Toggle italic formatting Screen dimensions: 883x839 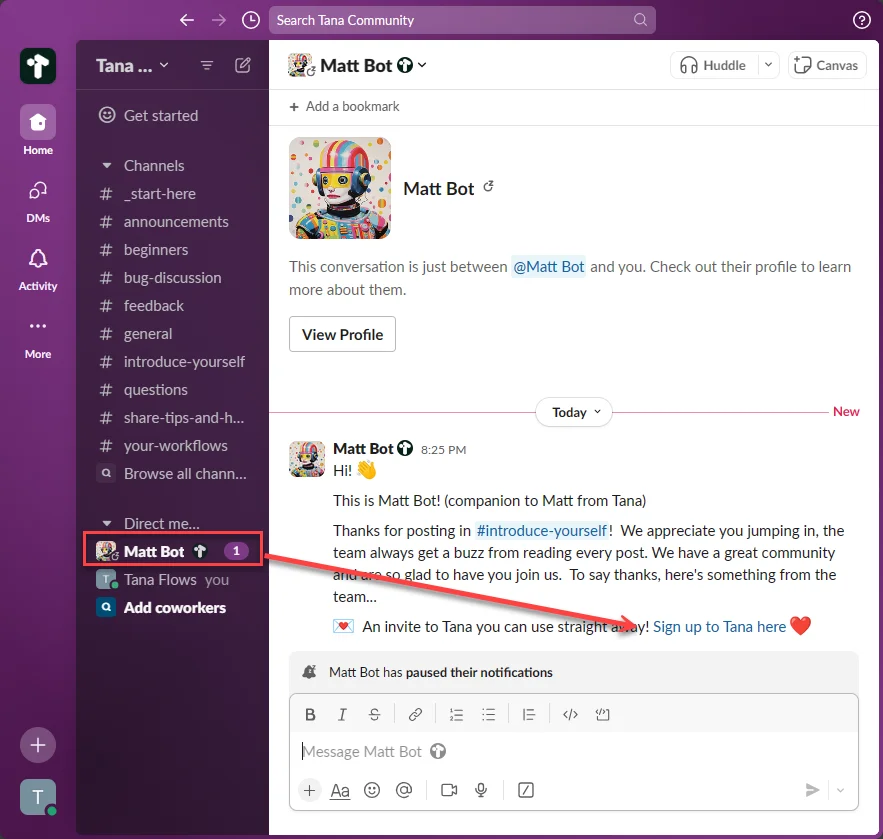point(342,715)
